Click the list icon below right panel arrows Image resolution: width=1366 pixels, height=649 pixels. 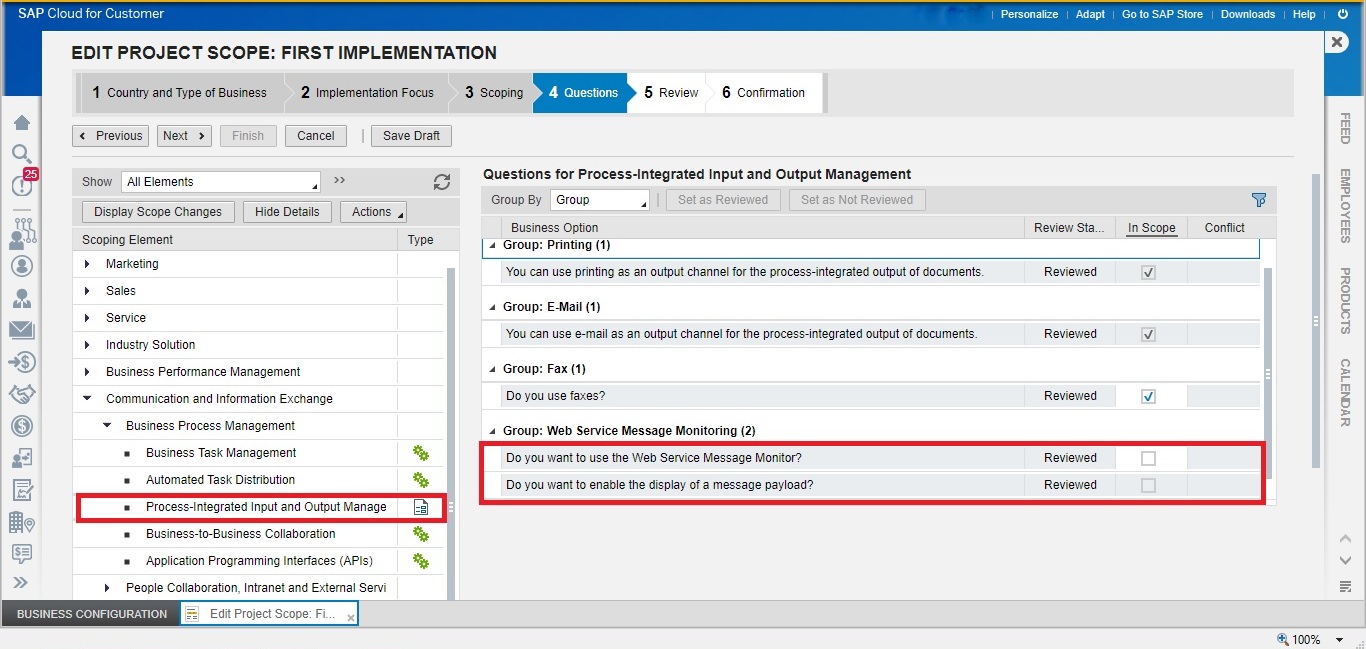tap(1345, 586)
